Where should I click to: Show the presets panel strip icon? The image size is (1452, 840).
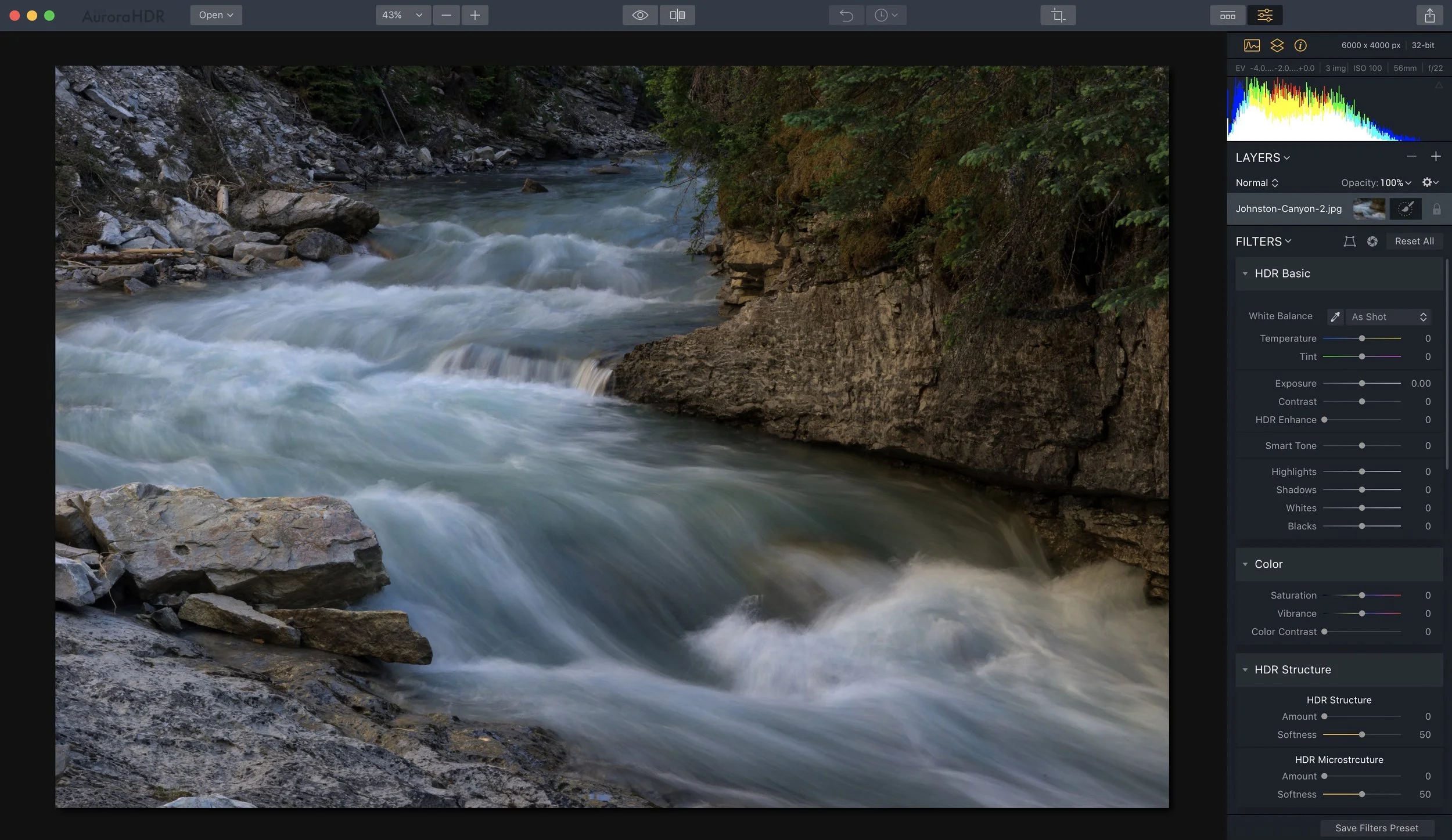pyautogui.click(x=1227, y=15)
